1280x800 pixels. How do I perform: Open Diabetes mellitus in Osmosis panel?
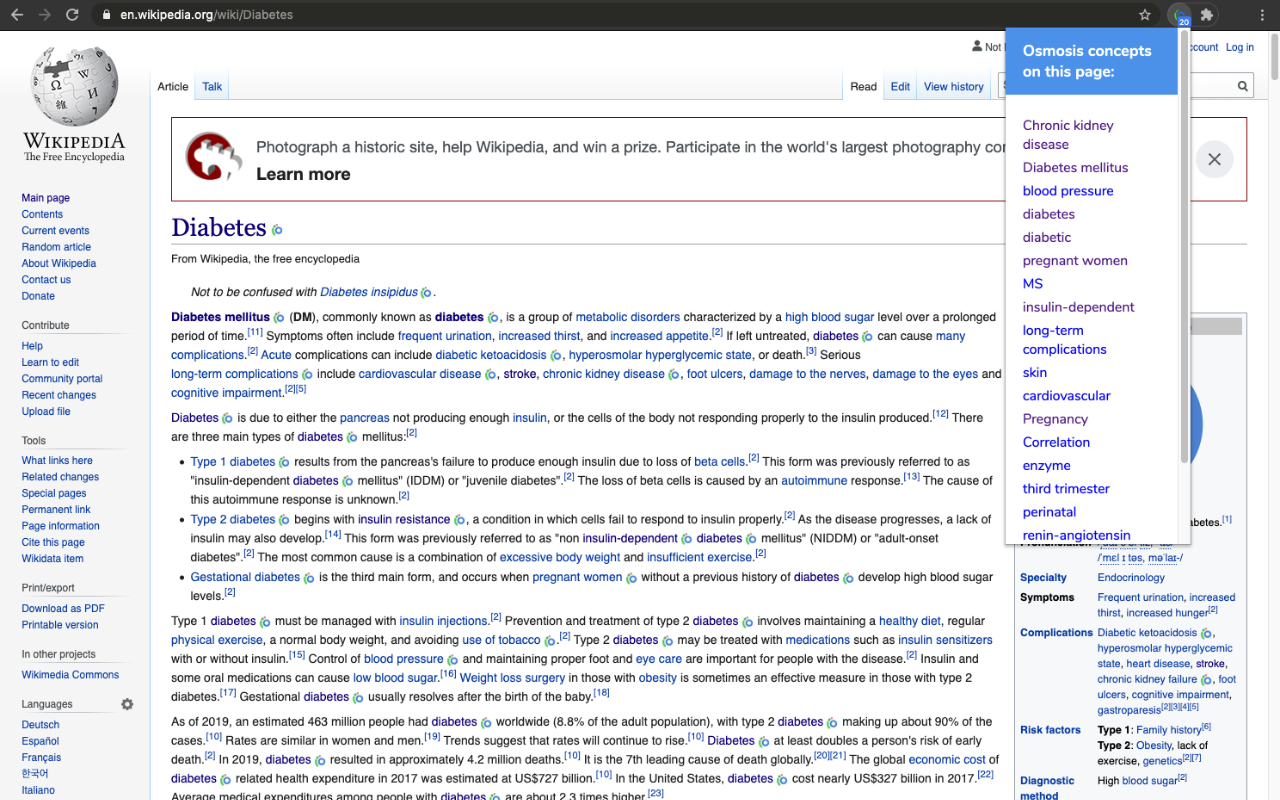click(x=1075, y=168)
